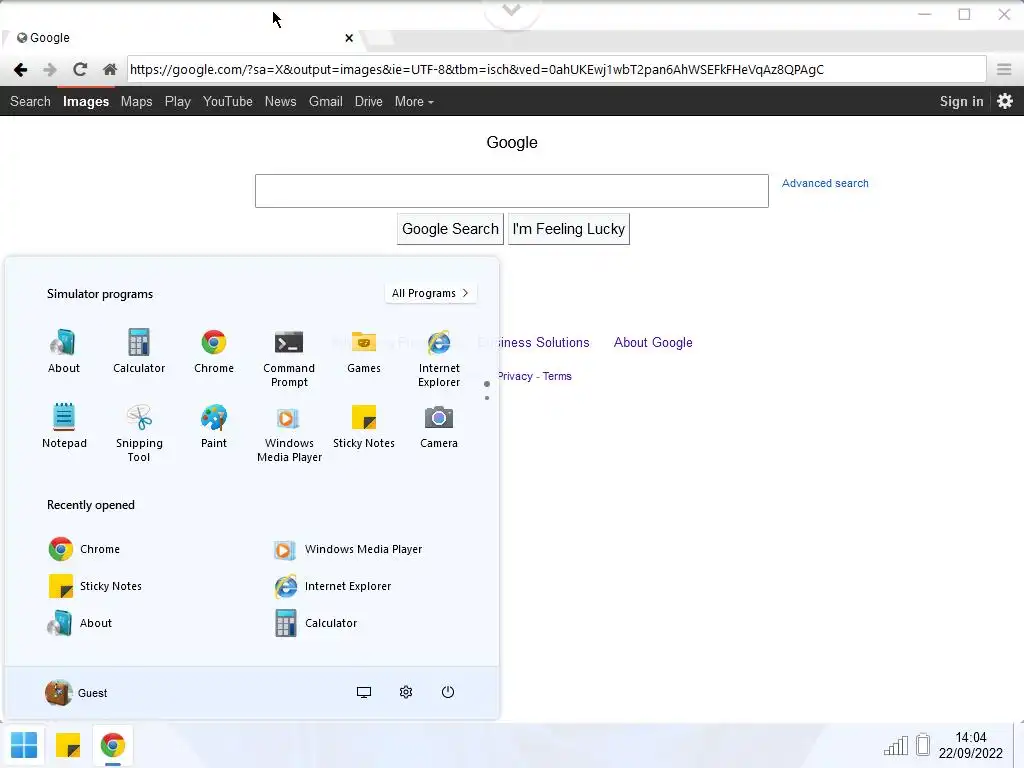
Task: Launch Calculator from Simulator programs
Action: click(x=138, y=351)
